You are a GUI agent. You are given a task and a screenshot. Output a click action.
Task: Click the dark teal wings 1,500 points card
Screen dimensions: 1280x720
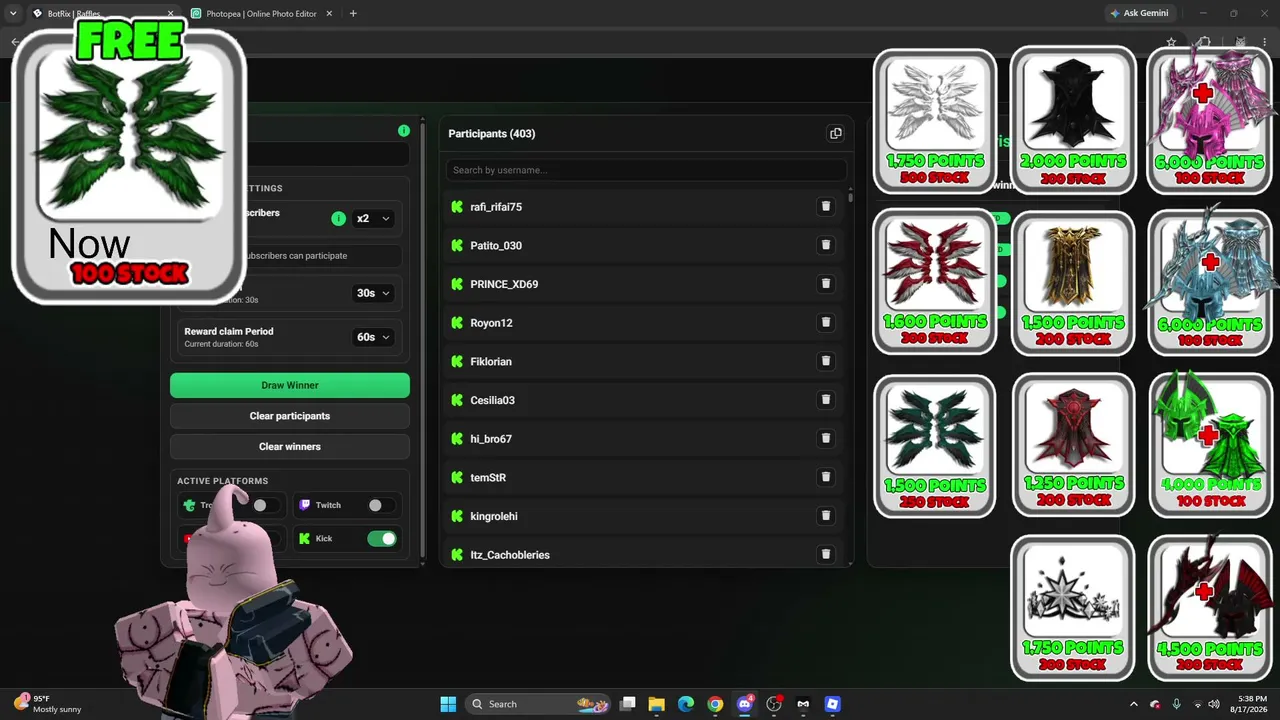point(935,446)
